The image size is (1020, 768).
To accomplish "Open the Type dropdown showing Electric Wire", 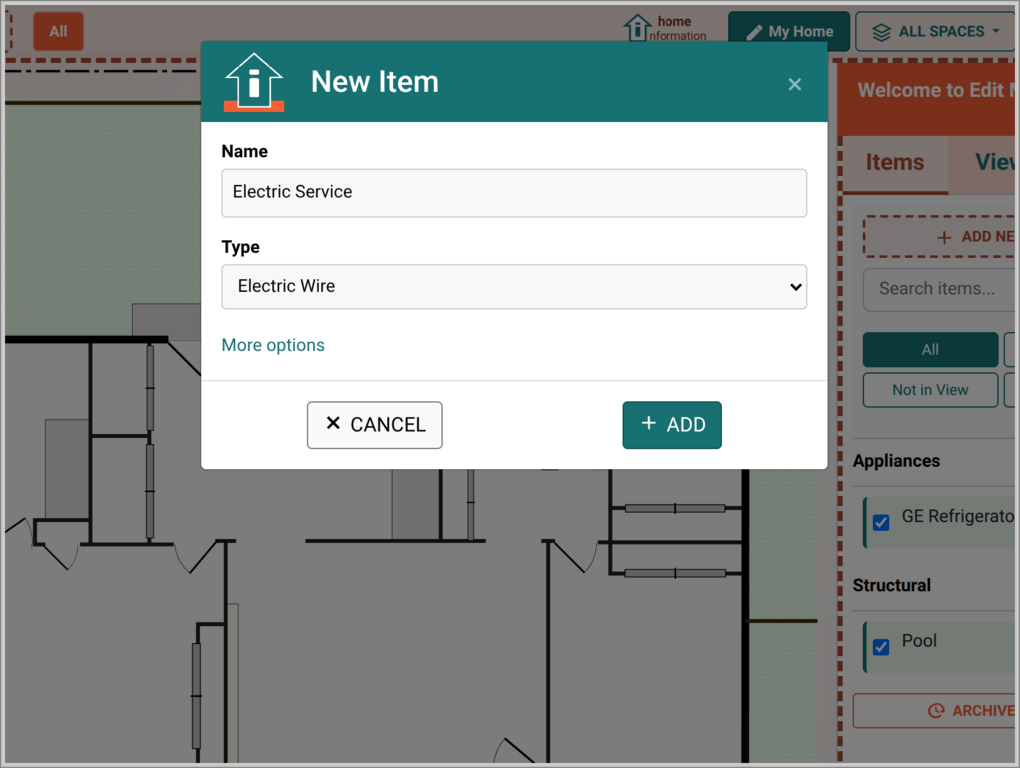I will pyautogui.click(x=514, y=287).
